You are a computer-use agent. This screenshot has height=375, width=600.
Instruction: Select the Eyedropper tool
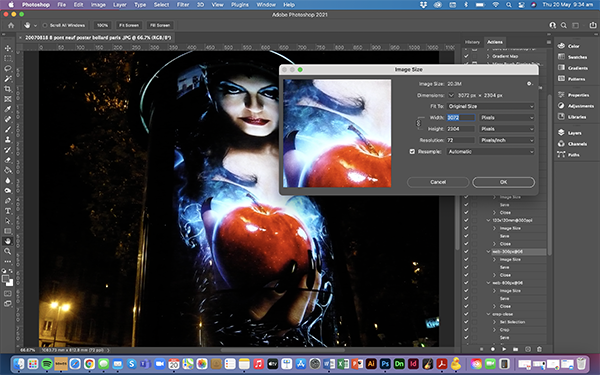(x=8, y=109)
